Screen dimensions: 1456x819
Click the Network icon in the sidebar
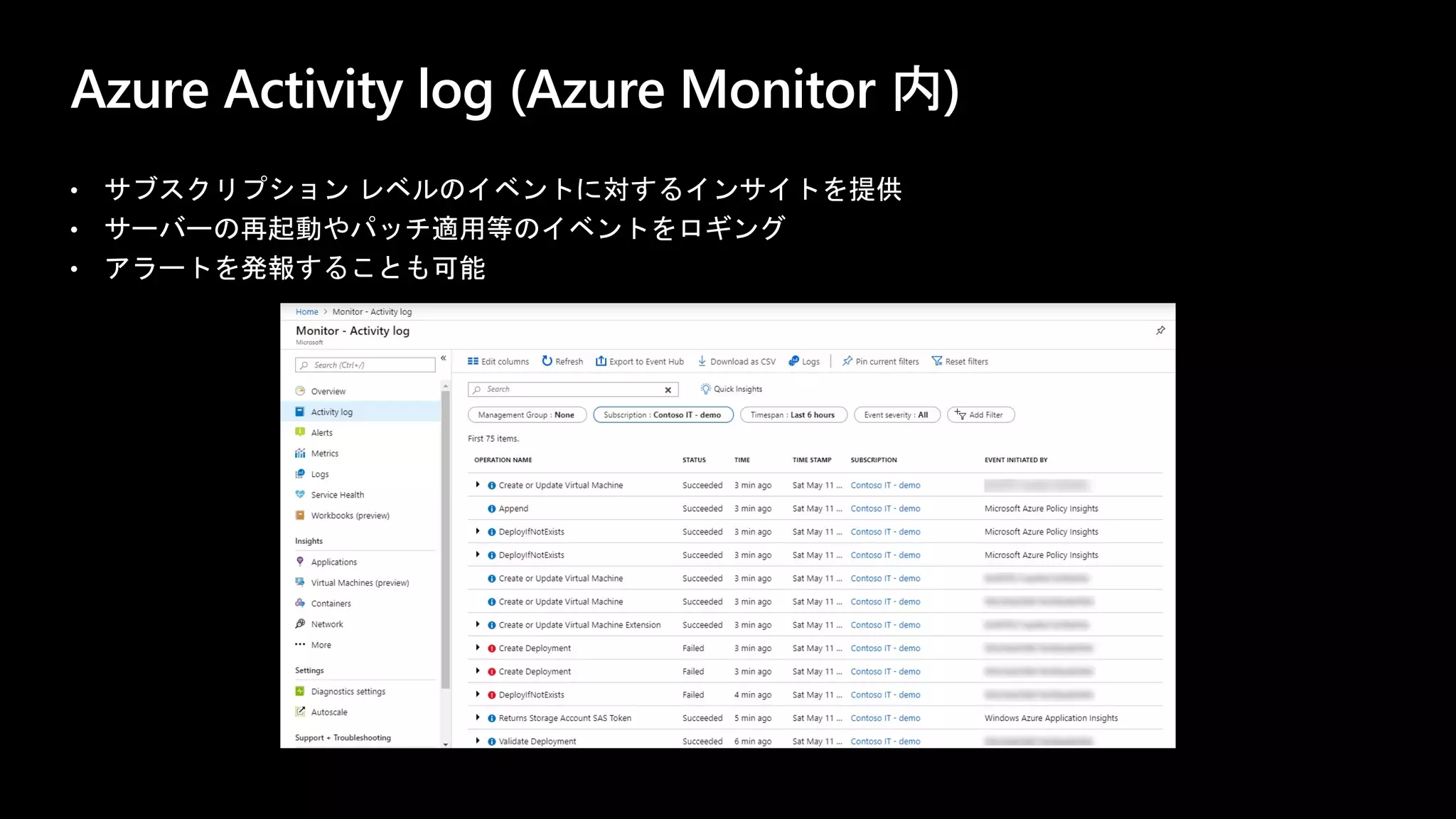click(x=300, y=623)
